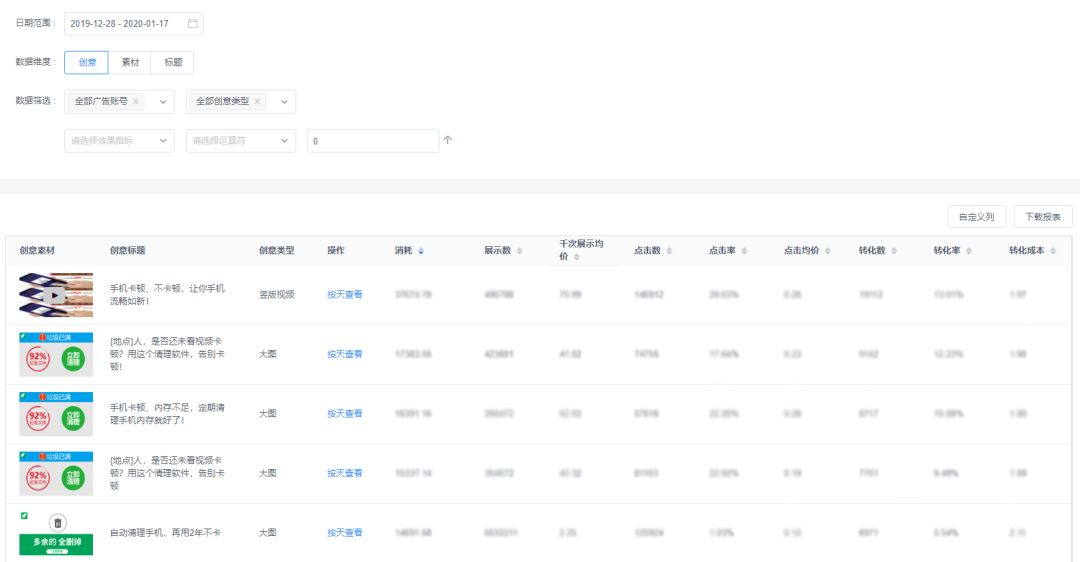Click the up arrow beside the value field
Screen dimensions: 1080x562
click(x=448, y=140)
